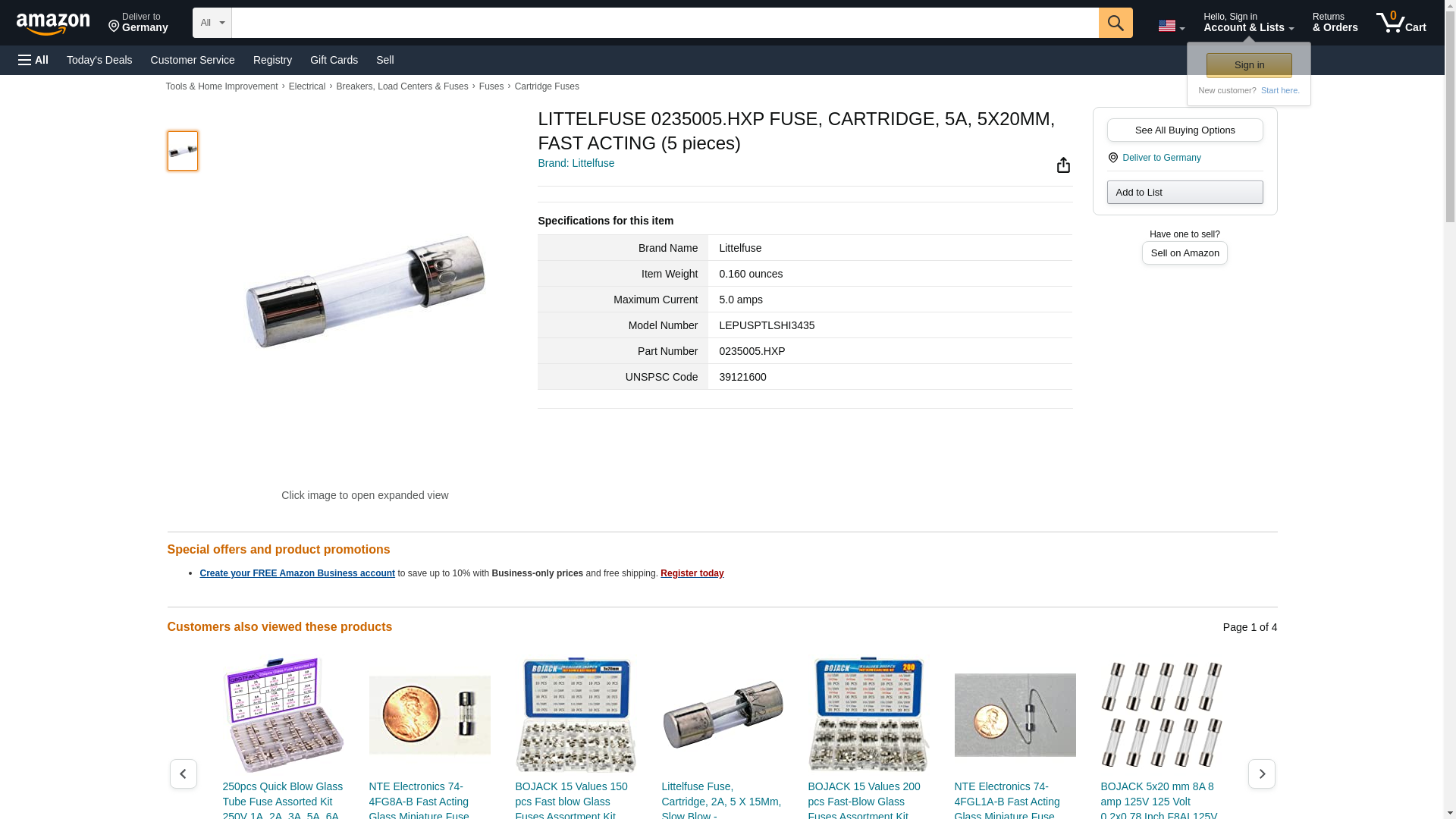Go to previous carousel page arrow
The width and height of the screenshot is (1456, 819).
(x=183, y=773)
